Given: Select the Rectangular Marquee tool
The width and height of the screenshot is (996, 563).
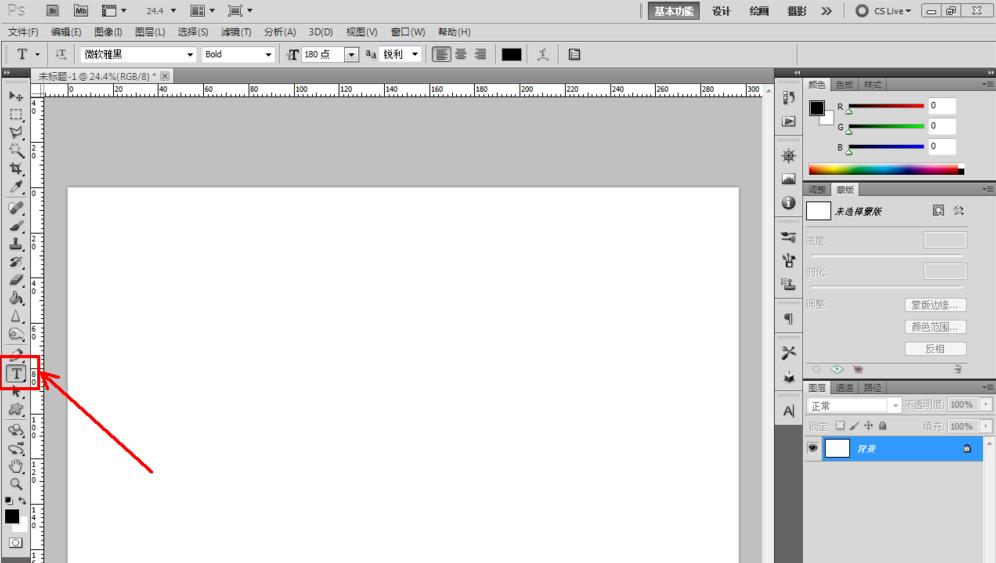Looking at the screenshot, I should pyautogui.click(x=16, y=114).
